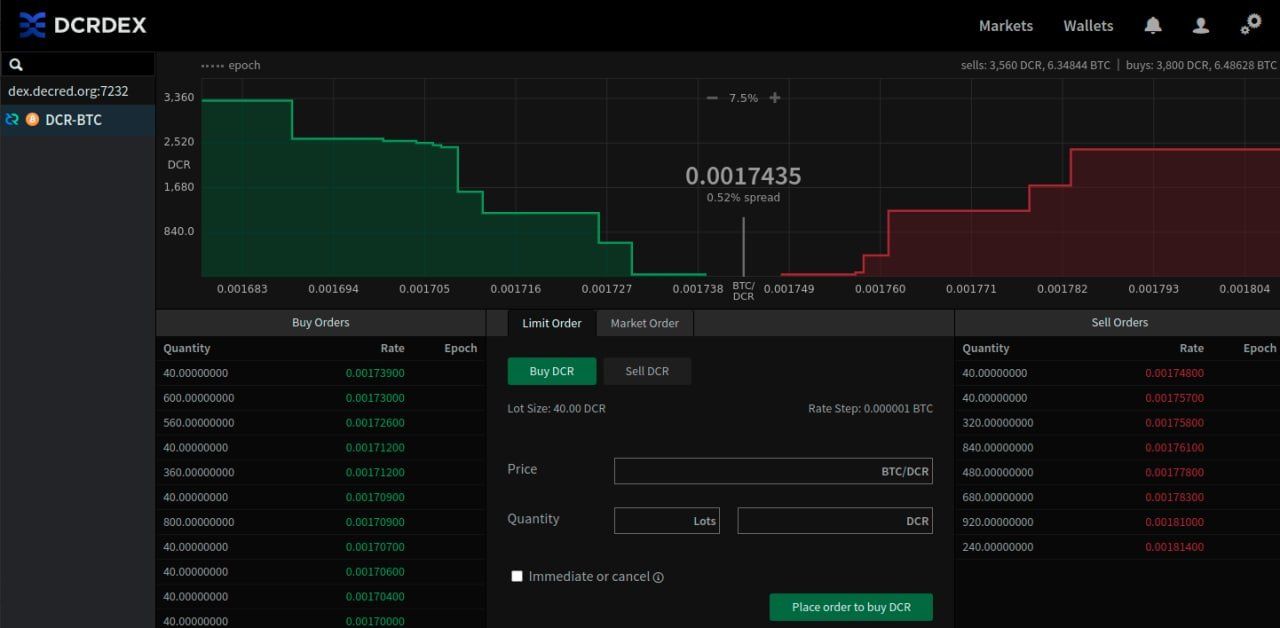Select the Sell DCR option

coord(647,371)
